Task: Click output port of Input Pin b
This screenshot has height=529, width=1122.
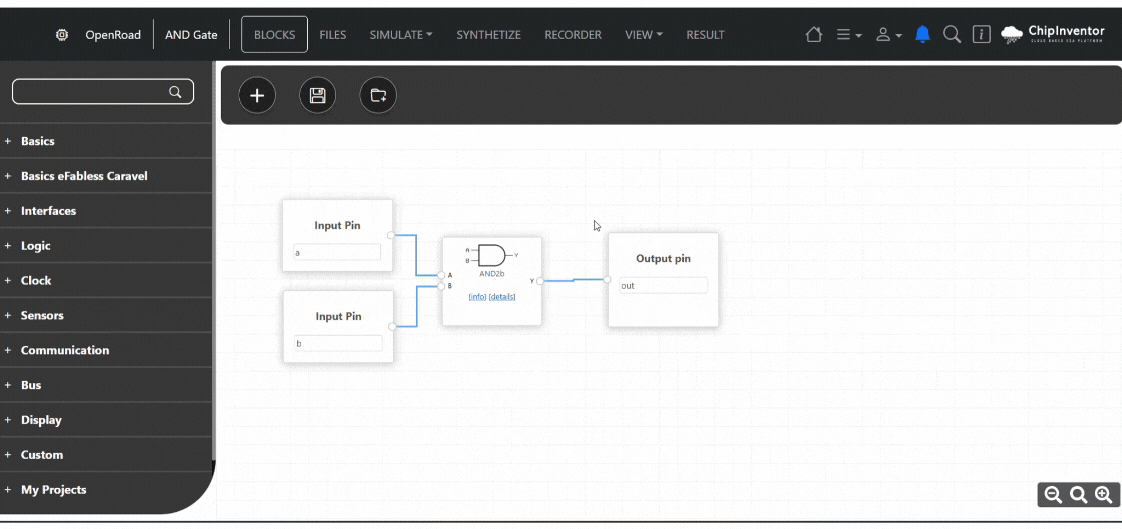Action: pyautogui.click(x=392, y=326)
